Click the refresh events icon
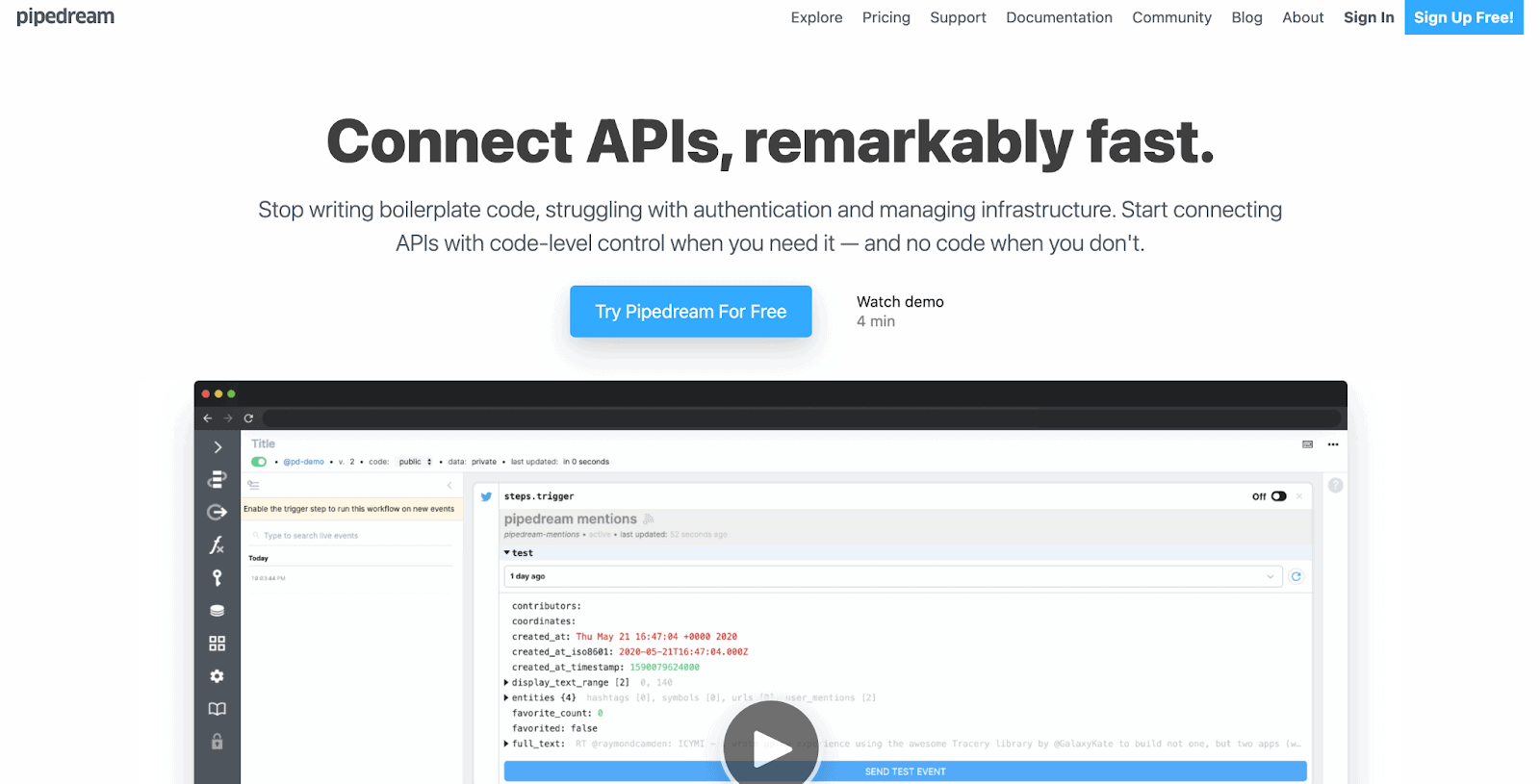 coord(1296,576)
